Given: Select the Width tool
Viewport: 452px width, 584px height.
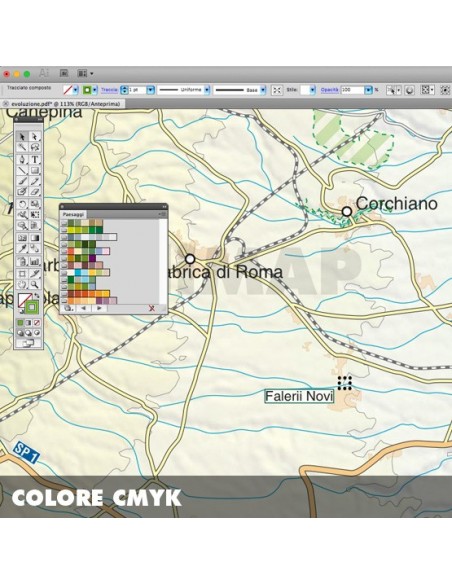Looking at the screenshot, I should click(x=22, y=215).
